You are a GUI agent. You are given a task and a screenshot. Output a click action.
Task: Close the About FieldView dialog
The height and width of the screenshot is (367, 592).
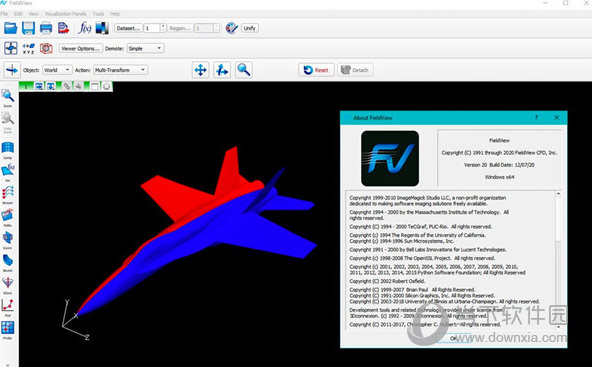coord(557,117)
